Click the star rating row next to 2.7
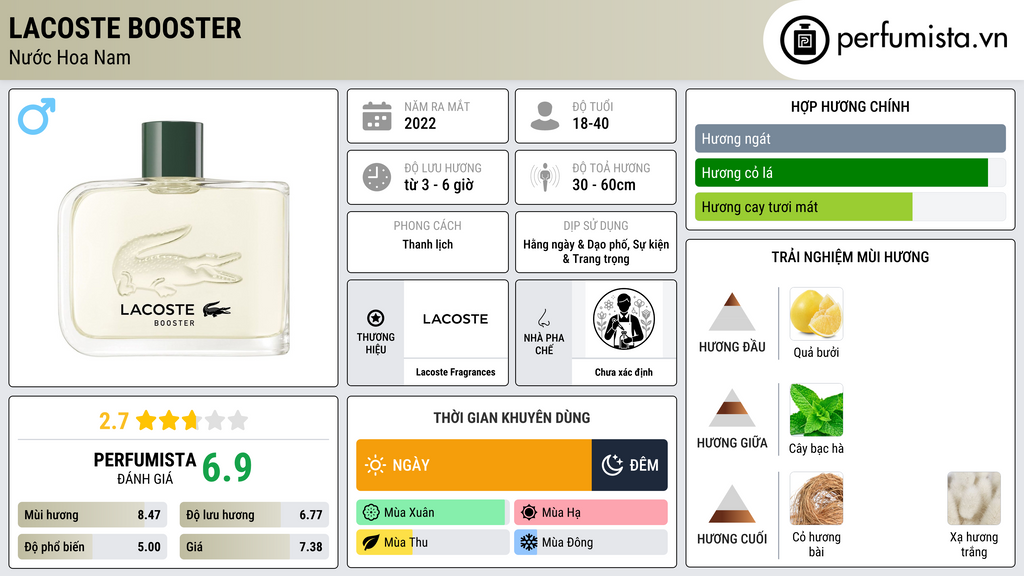The width and height of the screenshot is (1024, 576). (x=192, y=420)
